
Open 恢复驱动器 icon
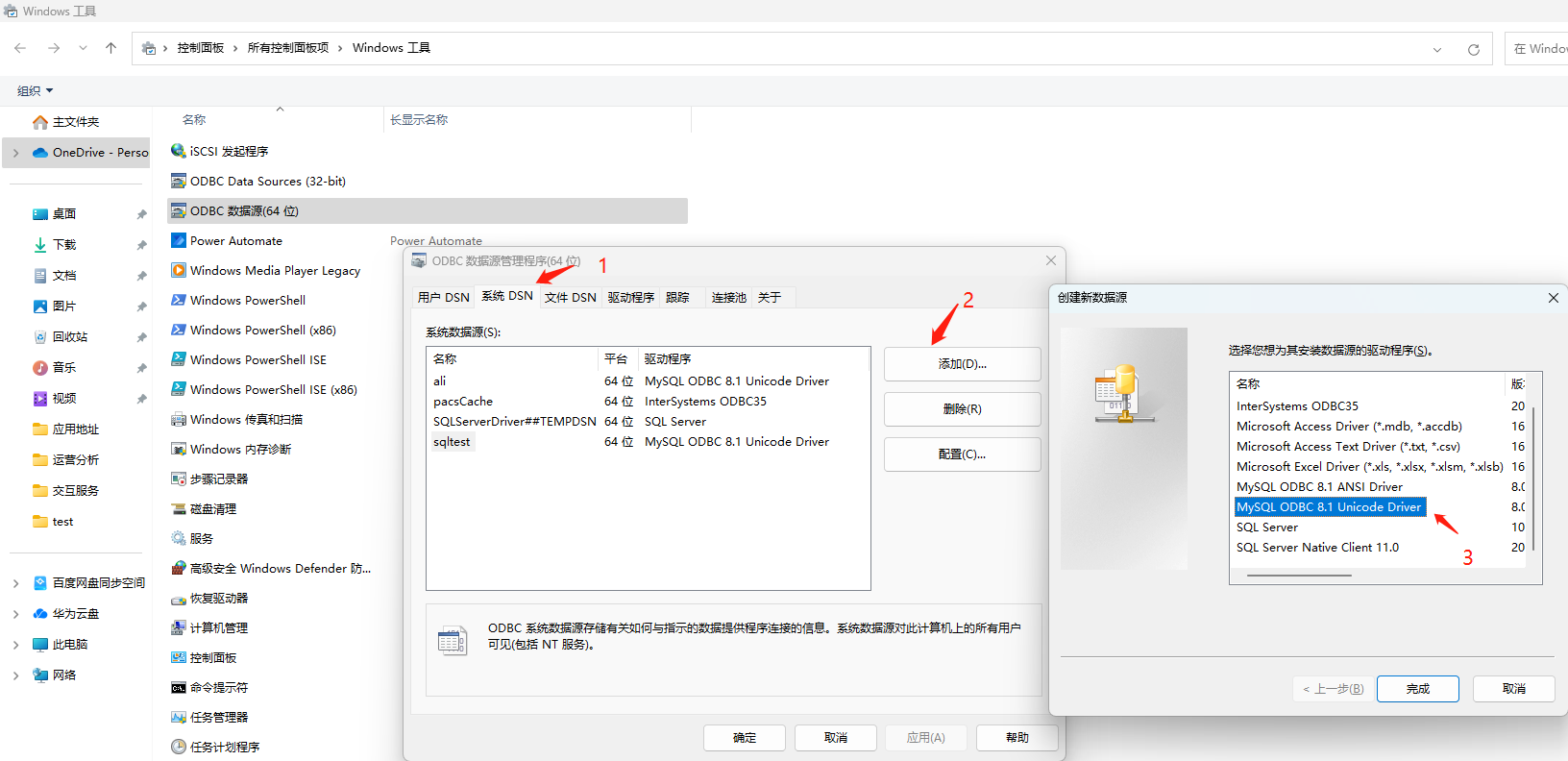coord(178,598)
